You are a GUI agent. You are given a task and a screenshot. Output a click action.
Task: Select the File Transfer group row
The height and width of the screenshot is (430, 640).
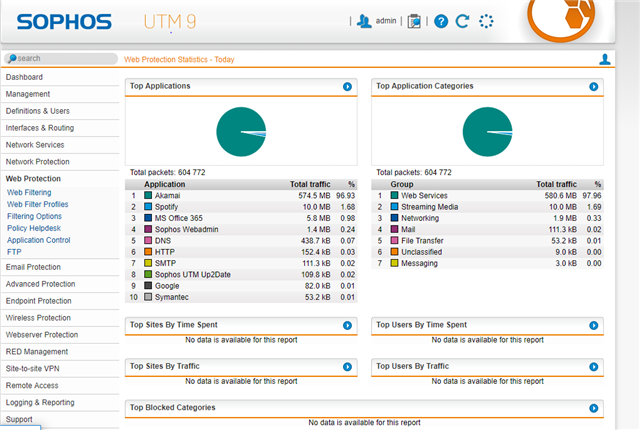(x=487, y=241)
